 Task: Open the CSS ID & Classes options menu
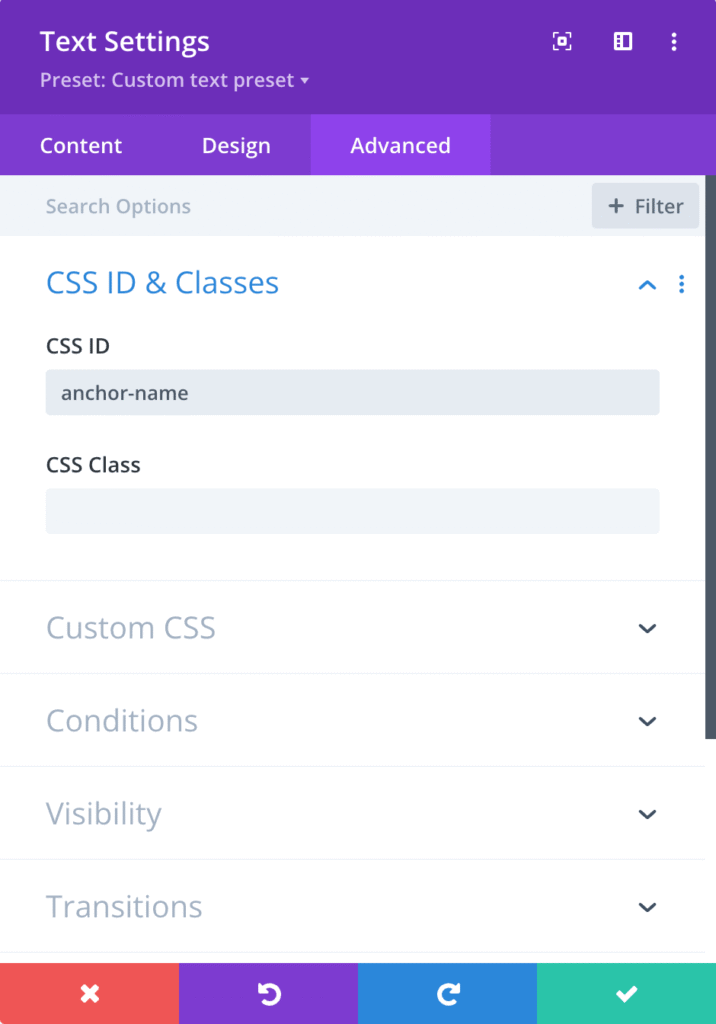pyautogui.click(x=681, y=284)
